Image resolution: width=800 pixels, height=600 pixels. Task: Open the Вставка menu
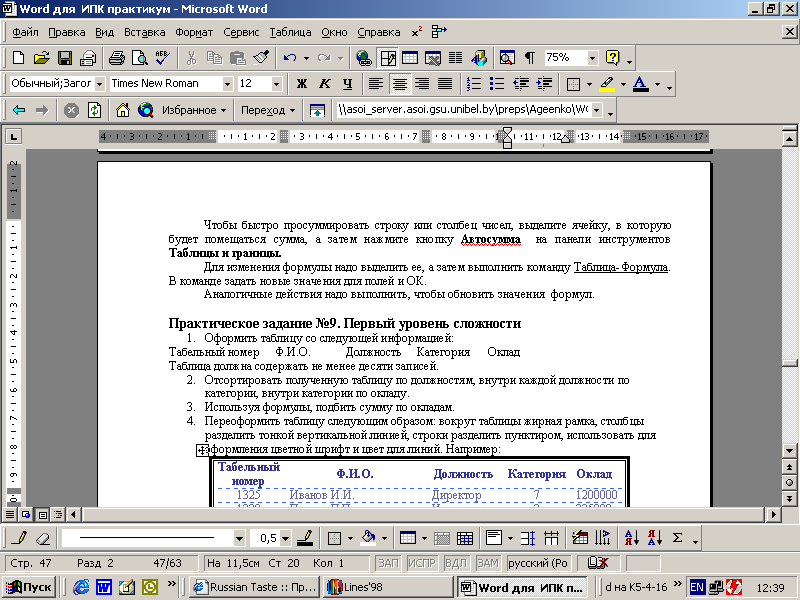pos(144,32)
